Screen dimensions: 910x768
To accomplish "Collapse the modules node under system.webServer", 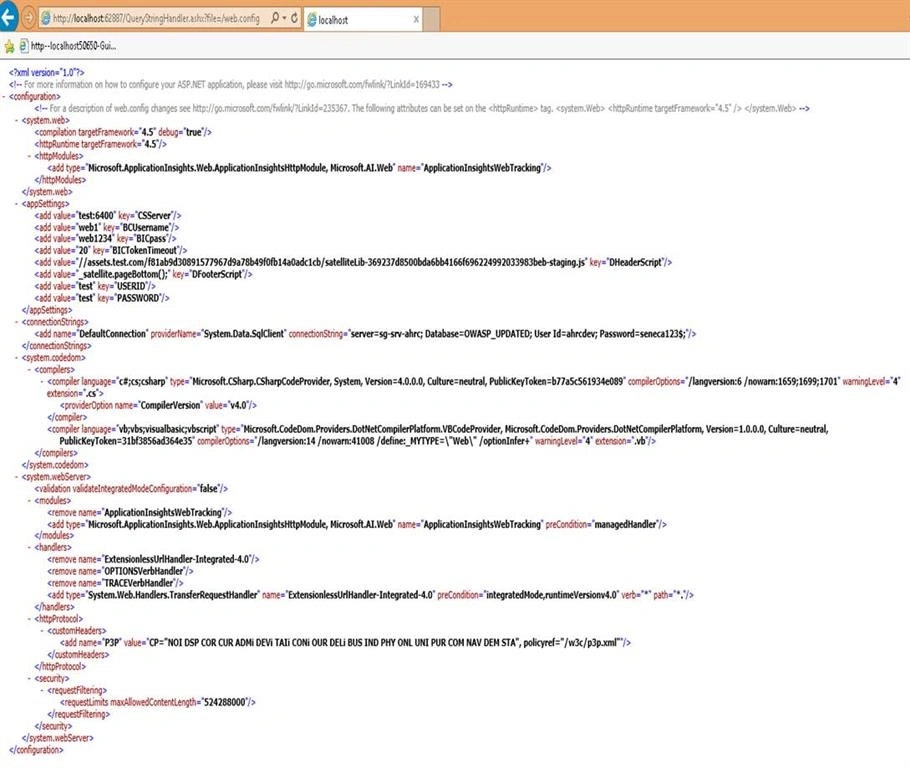I will point(30,500).
